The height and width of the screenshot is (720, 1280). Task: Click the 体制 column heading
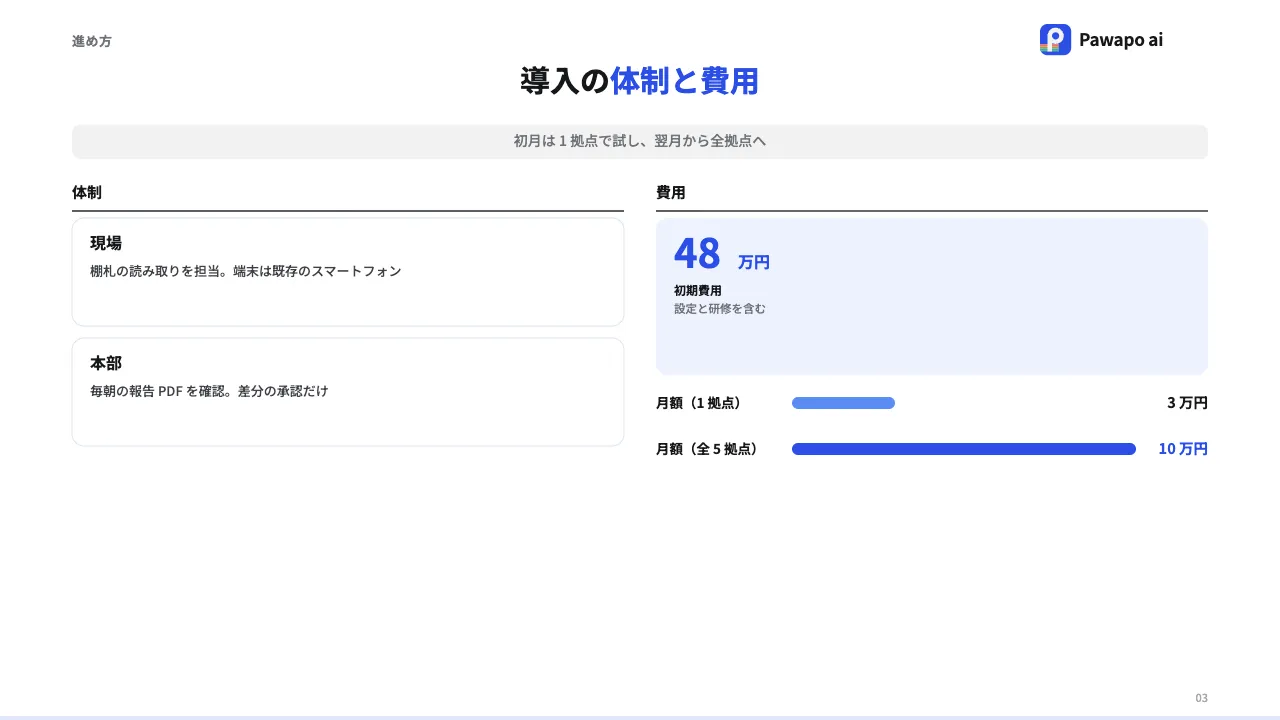(x=87, y=192)
